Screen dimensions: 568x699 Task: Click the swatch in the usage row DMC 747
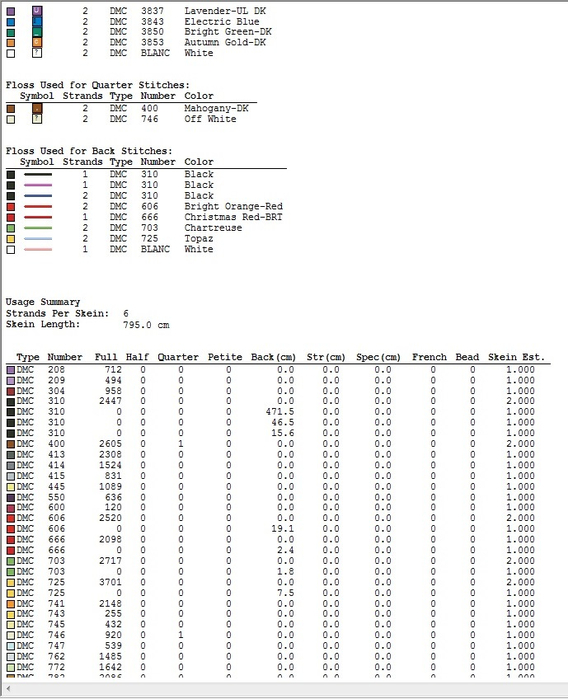11,646
